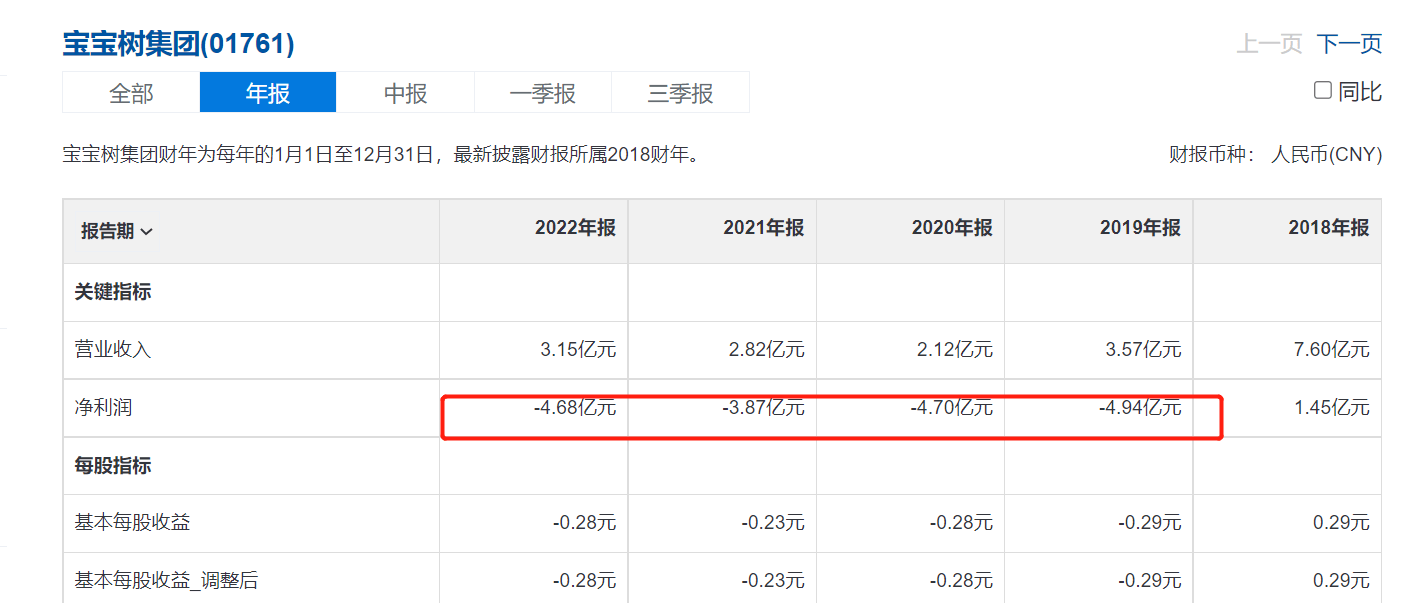Viewport: 1418px width, 603px height.
Task: Select net profit value -4.94亿元
Action: point(1140,408)
